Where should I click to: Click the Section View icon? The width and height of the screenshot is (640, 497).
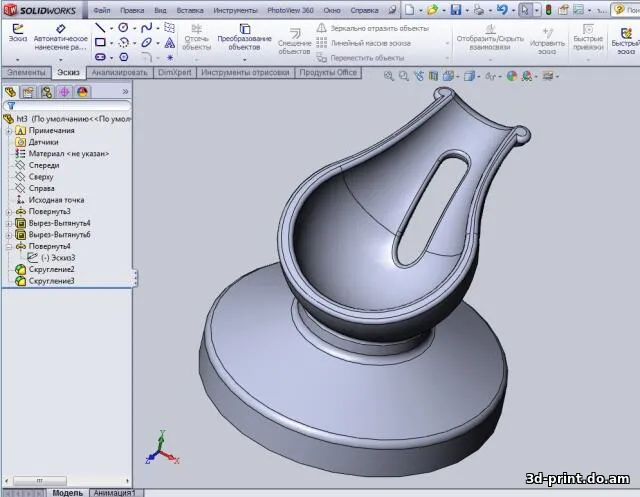point(433,75)
